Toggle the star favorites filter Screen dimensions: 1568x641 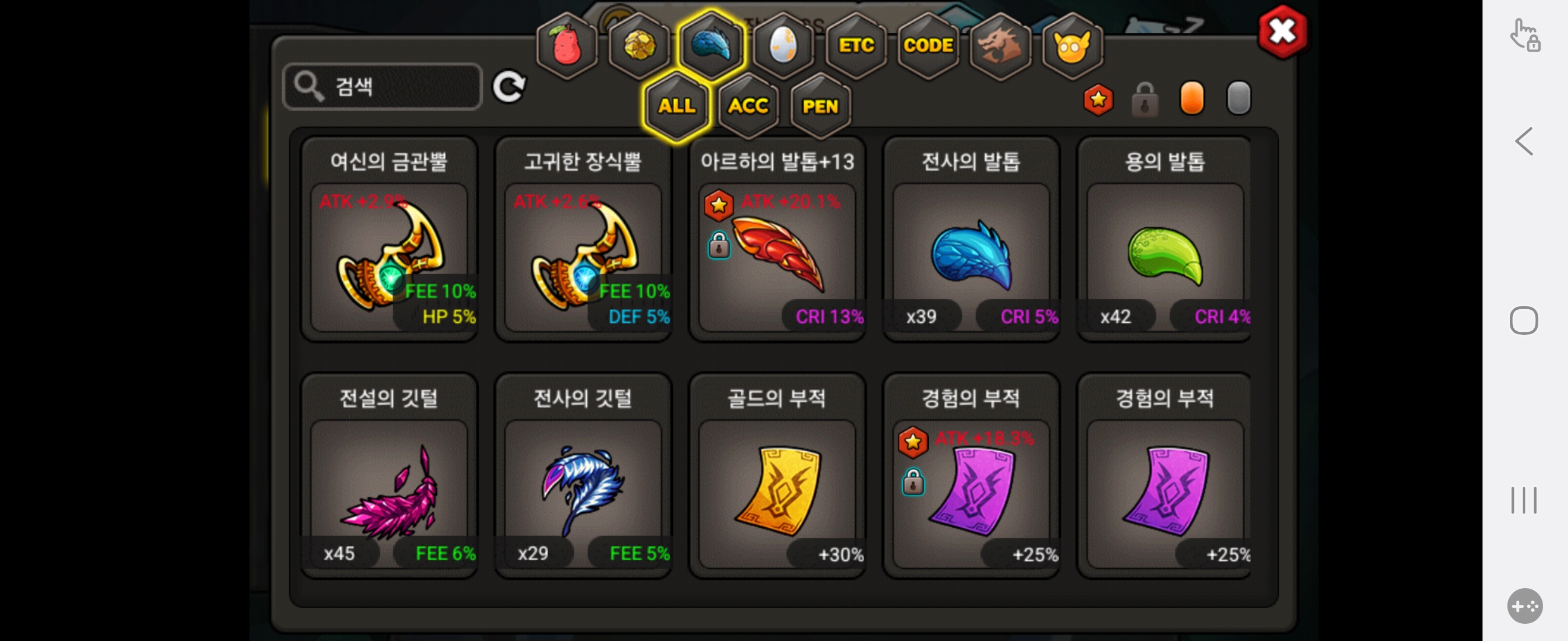tap(1098, 99)
